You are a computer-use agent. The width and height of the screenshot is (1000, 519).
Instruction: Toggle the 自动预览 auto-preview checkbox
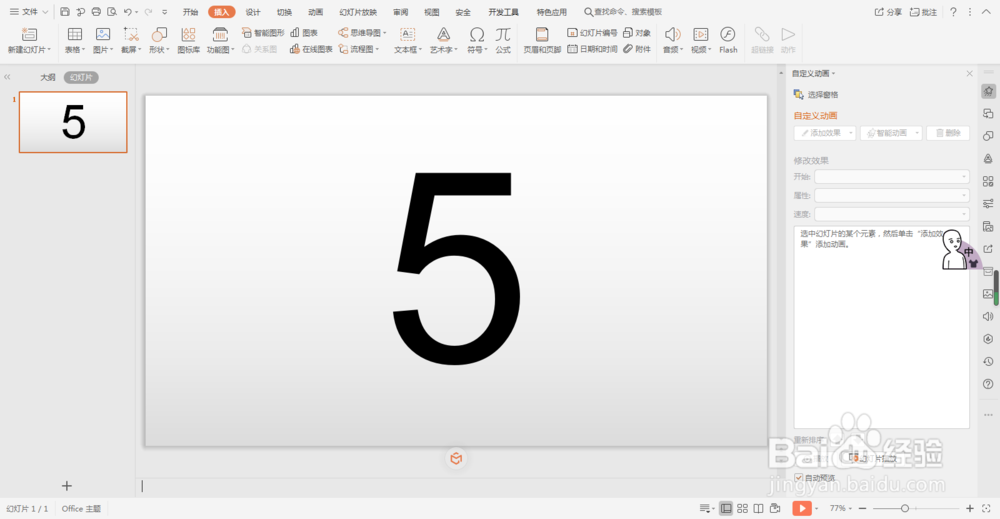tap(798, 478)
